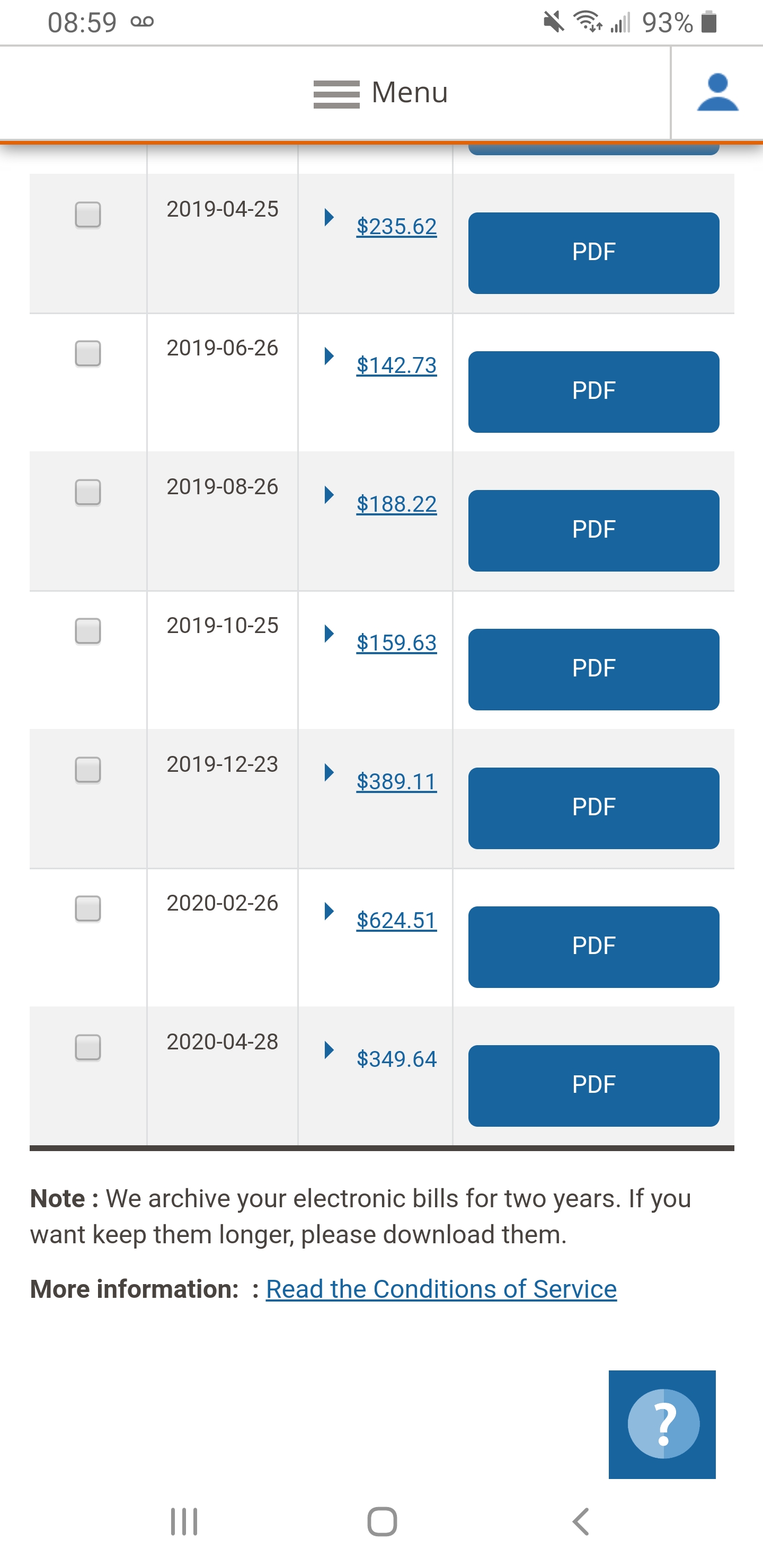Tick the checkbox for the 2020-02-26 bill
The height and width of the screenshot is (1568, 763).
[x=87, y=909]
